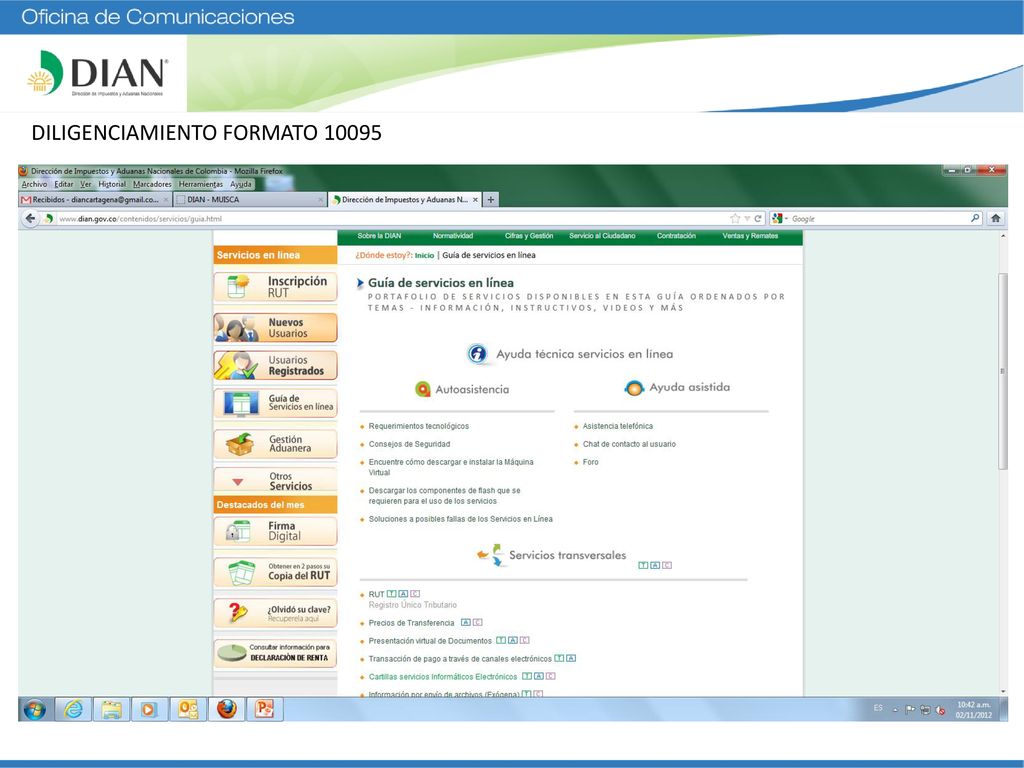Open the Archivo menu
This screenshot has height=768, width=1024.
pyautogui.click(x=34, y=184)
